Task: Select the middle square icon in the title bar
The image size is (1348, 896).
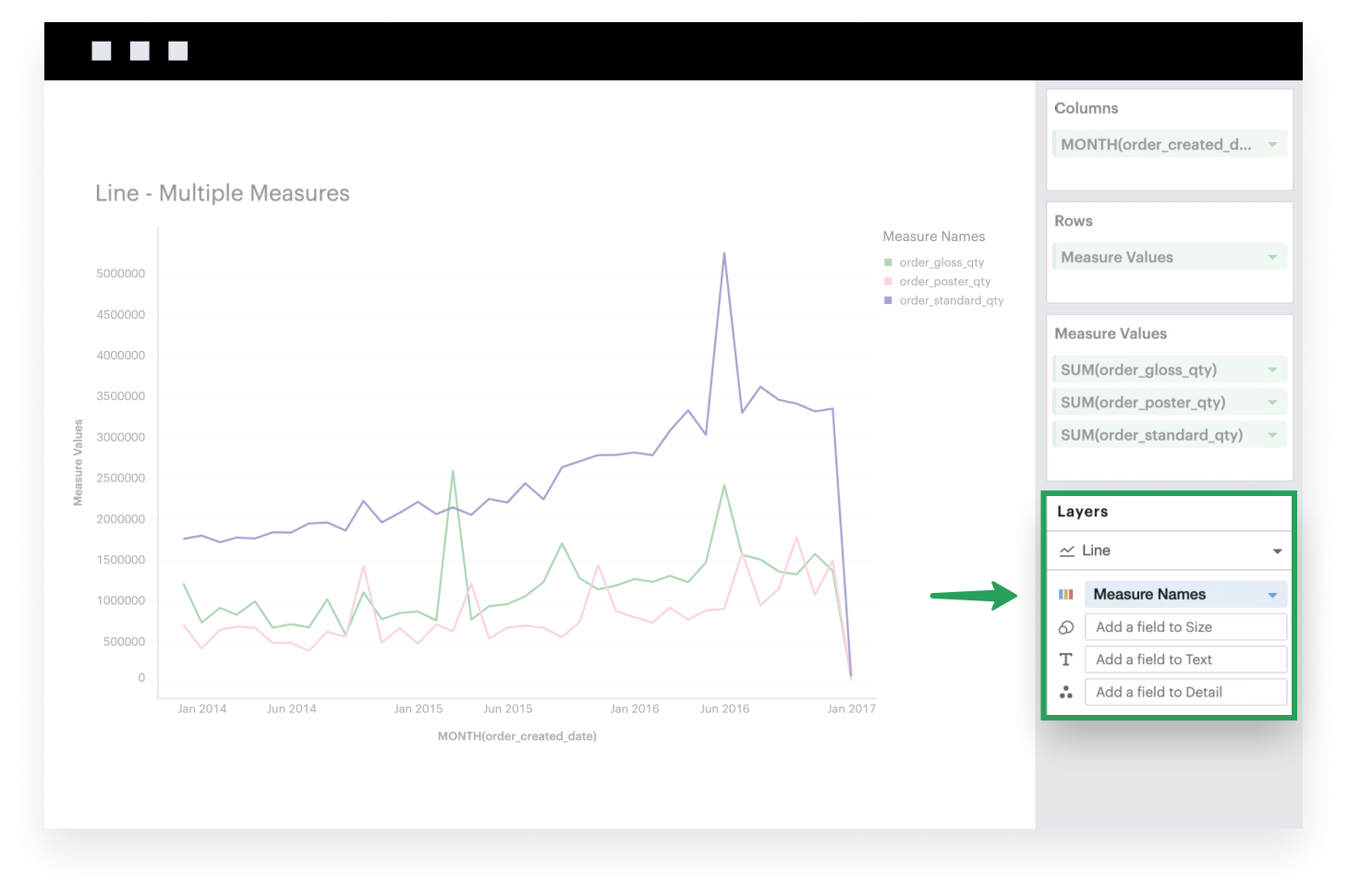Action: coord(140,51)
